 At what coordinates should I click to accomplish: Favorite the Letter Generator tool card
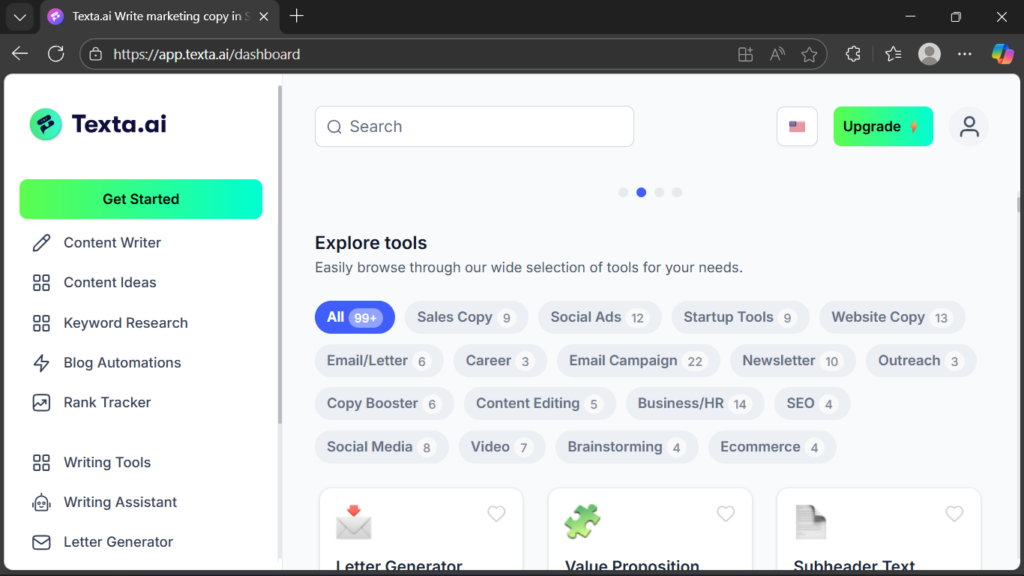point(496,513)
